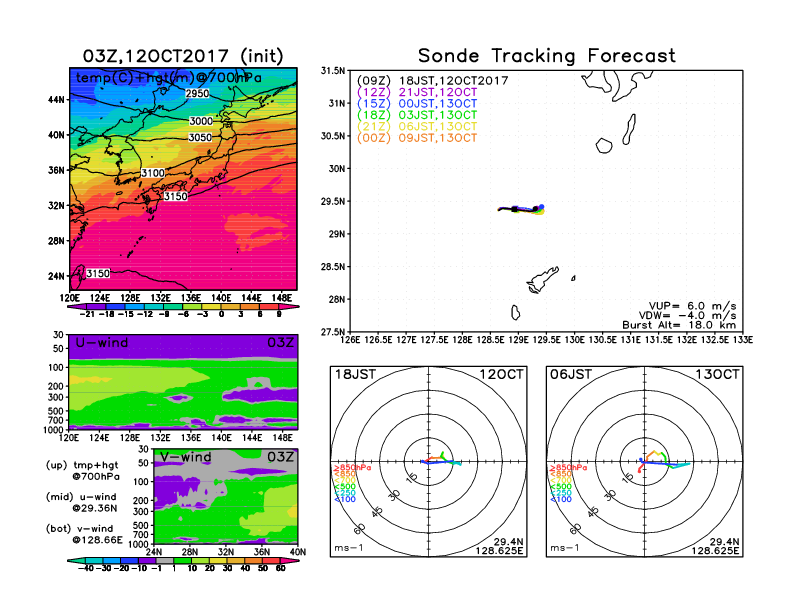This screenshot has height=612, width=792.
Task: Pick the purple swatch left of -21 on temperature colorbar
Action: click(x=76, y=307)
